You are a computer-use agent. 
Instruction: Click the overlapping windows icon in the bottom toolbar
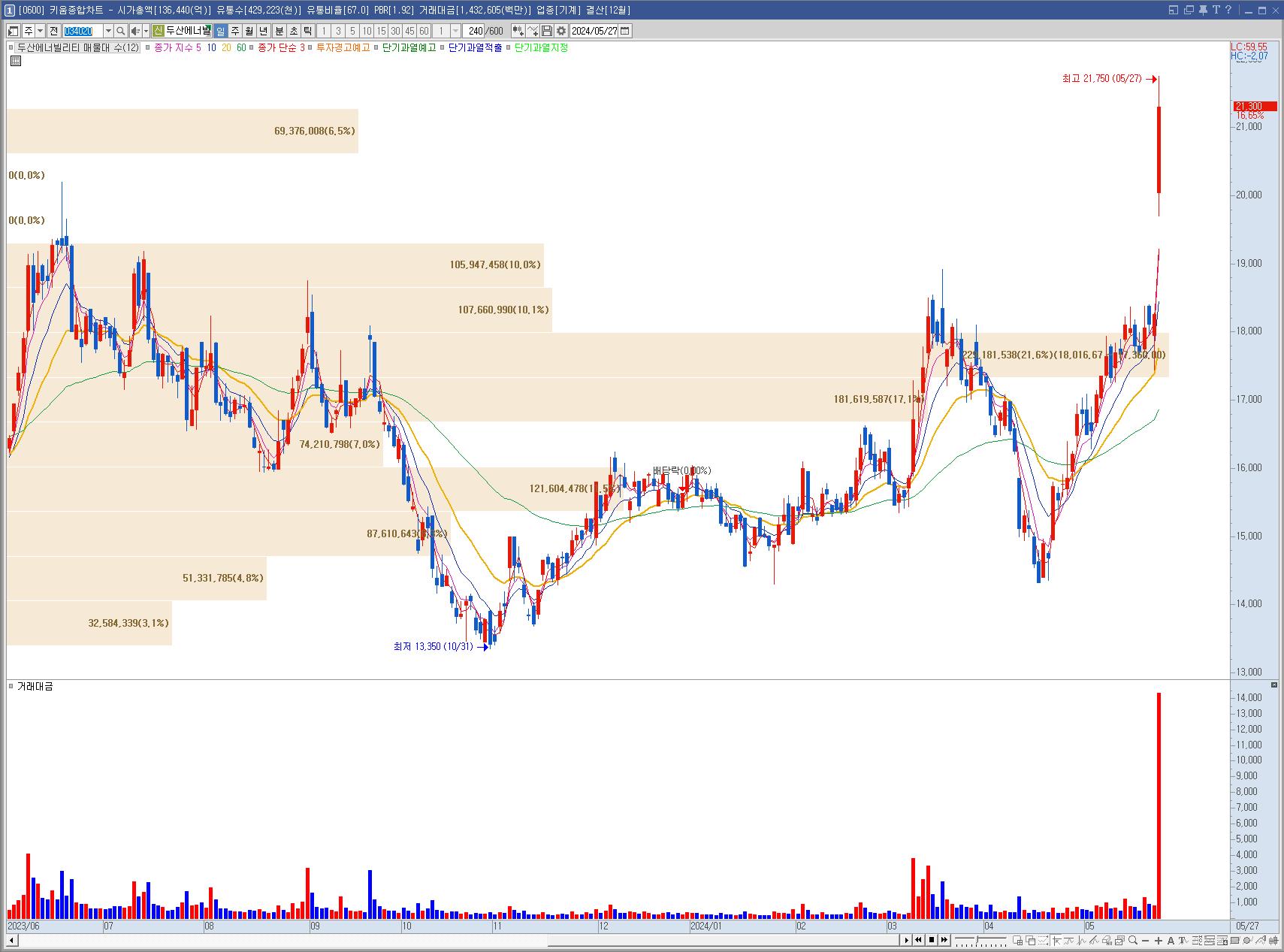[x=1030, y=940]
